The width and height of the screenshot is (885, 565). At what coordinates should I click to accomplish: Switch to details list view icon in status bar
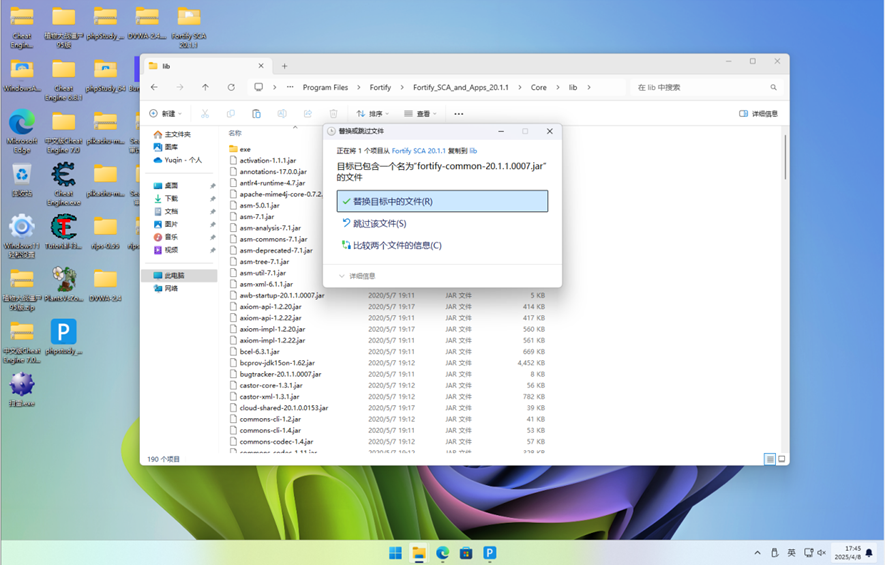click(x=769, y=459)
